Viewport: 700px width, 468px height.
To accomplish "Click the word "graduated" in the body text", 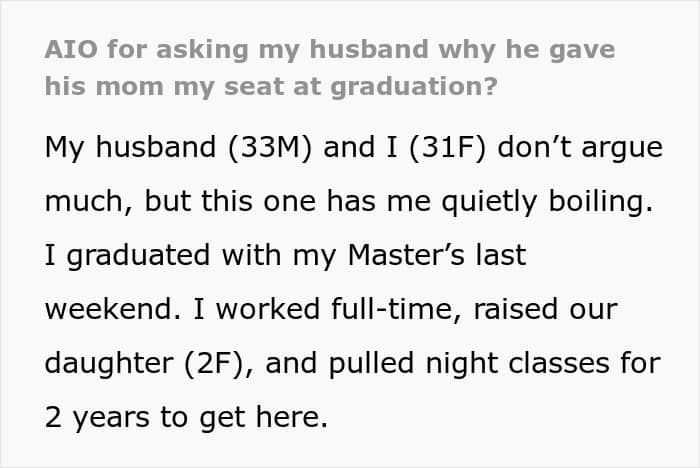I will pyautogui.click(x=138, y=255).
